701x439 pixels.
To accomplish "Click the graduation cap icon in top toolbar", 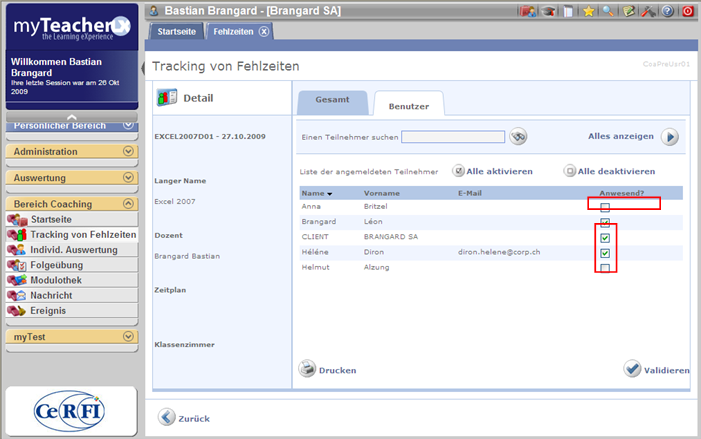I will click(x=548, y=11).
